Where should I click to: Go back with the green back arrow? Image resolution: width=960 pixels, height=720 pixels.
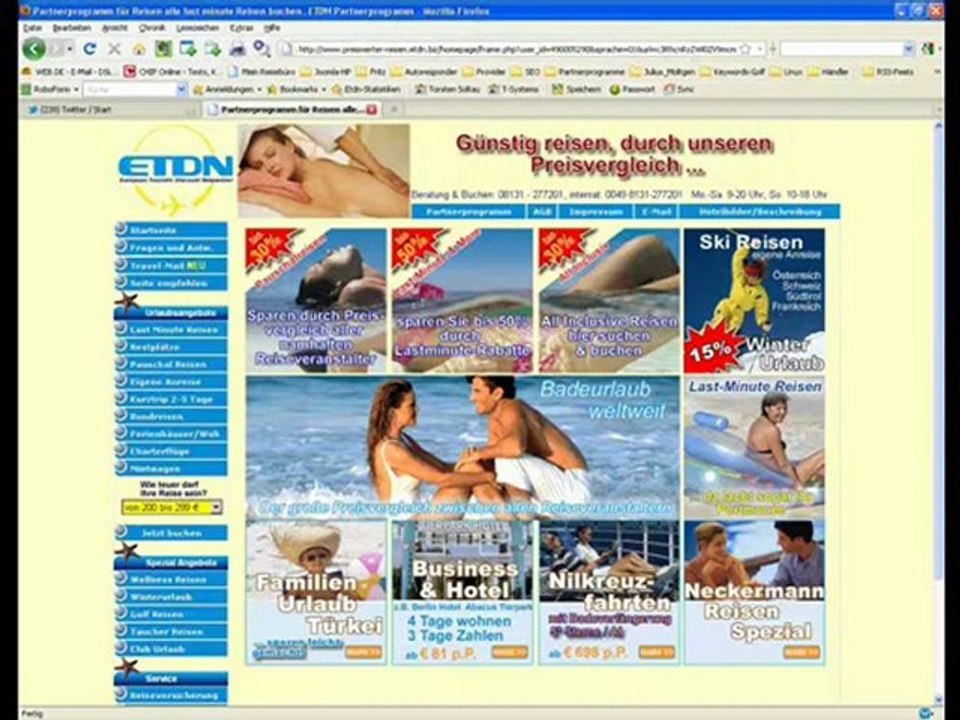click(34, 48)
